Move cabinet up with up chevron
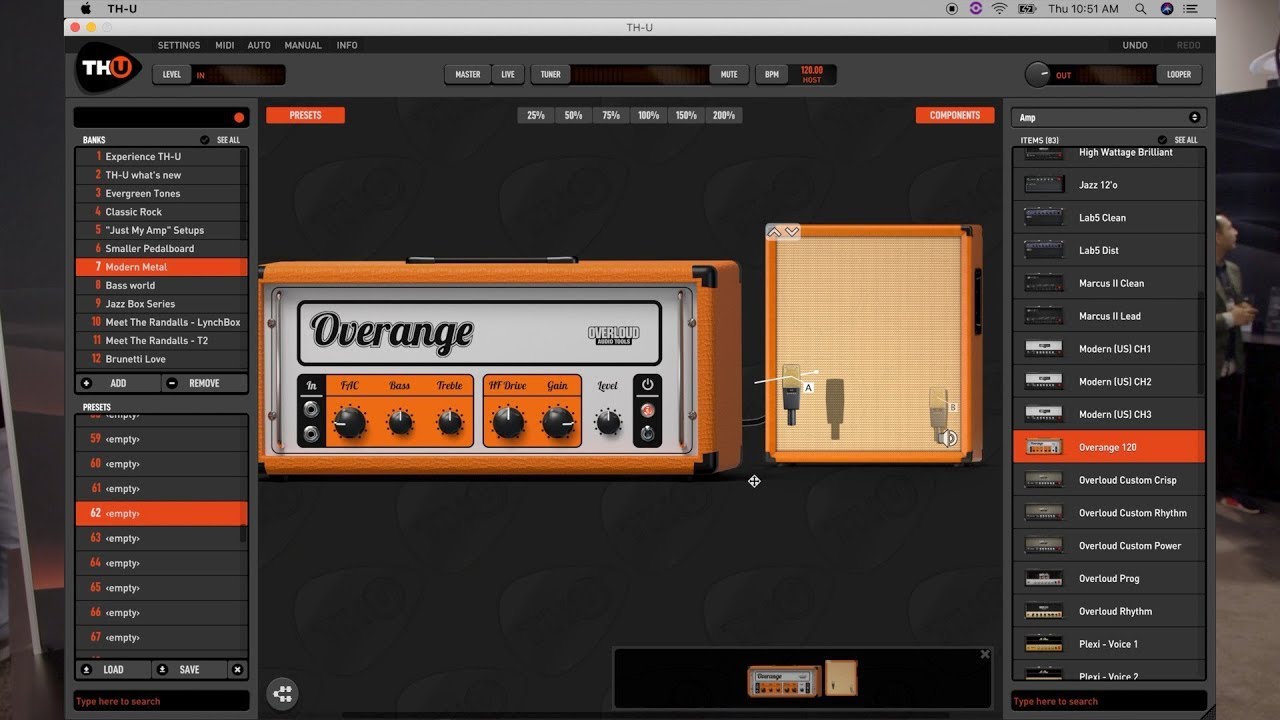Viewport: 1280px width, 720px height. (774, 232)
